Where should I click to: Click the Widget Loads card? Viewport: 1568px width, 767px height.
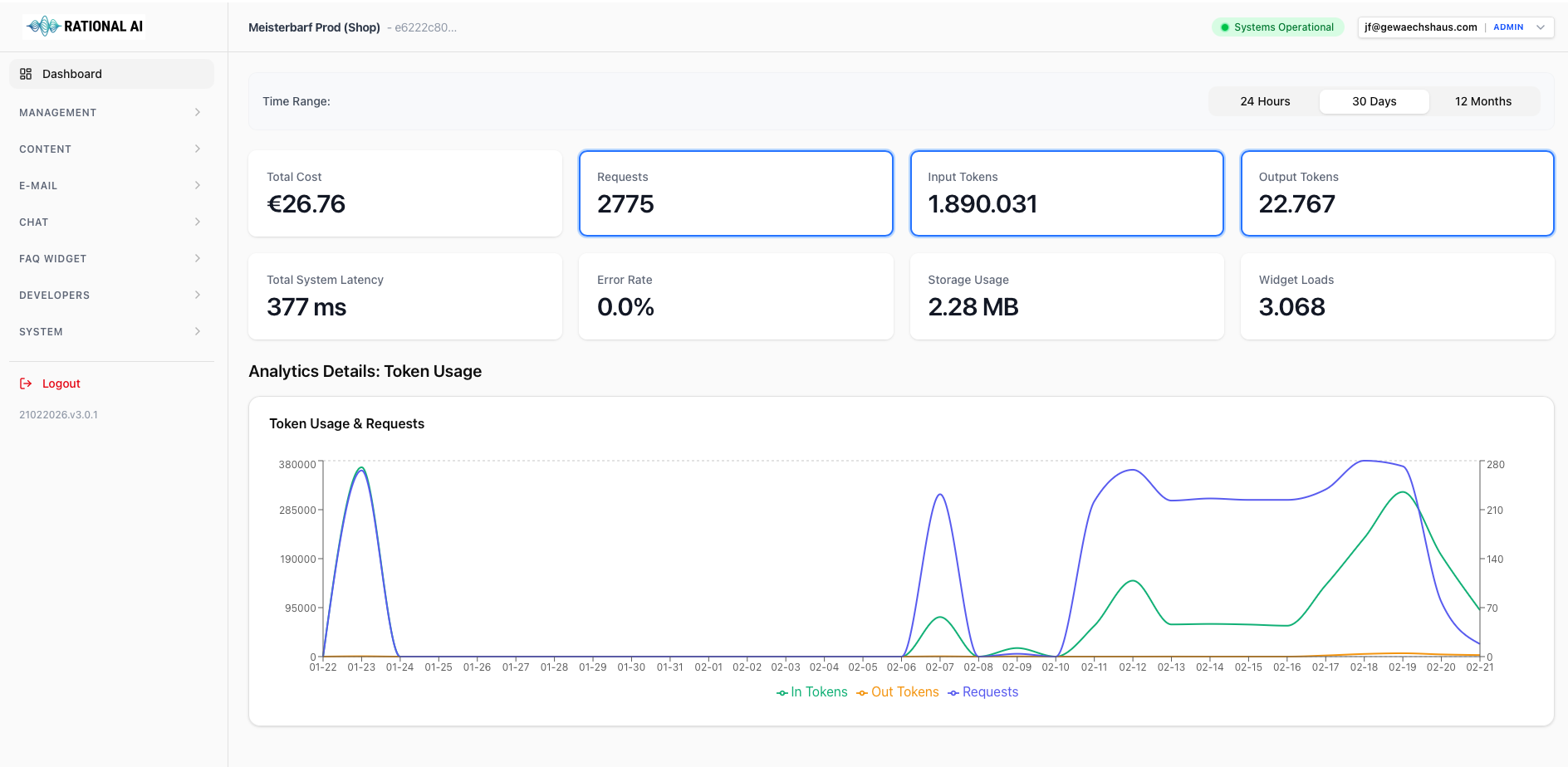(x=1397, y=296)
